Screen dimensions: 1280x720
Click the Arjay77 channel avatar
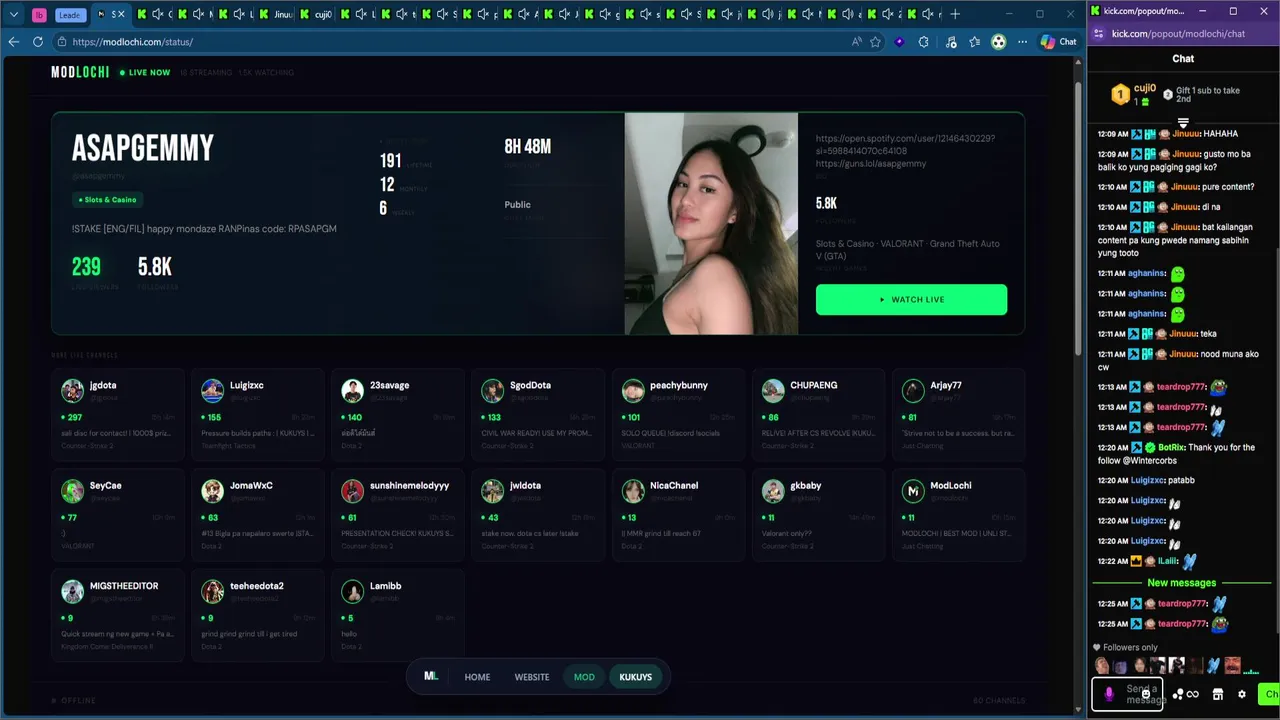click(912, 390)
